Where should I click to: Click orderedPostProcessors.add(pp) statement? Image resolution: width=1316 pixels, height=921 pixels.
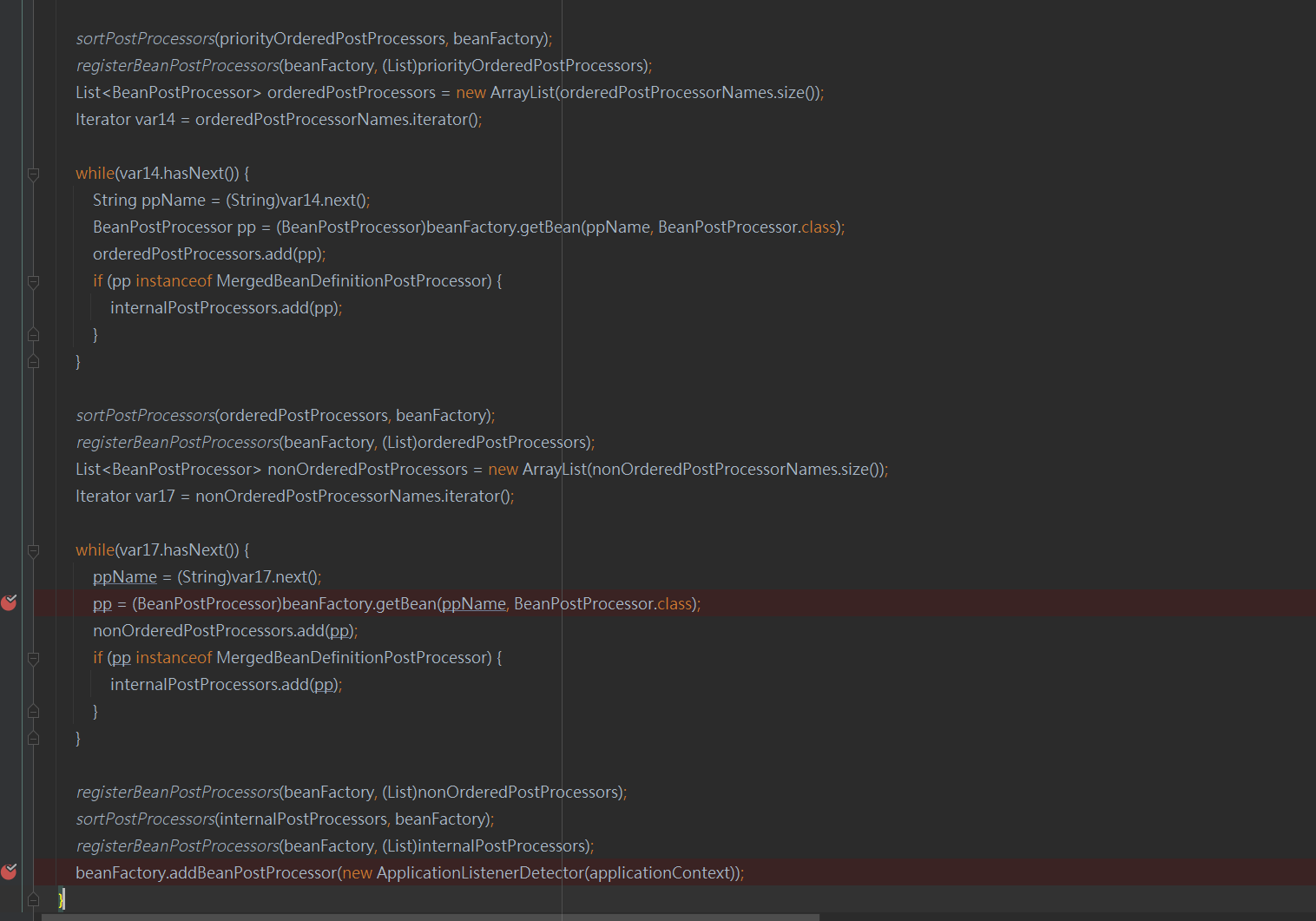(209, 253)
